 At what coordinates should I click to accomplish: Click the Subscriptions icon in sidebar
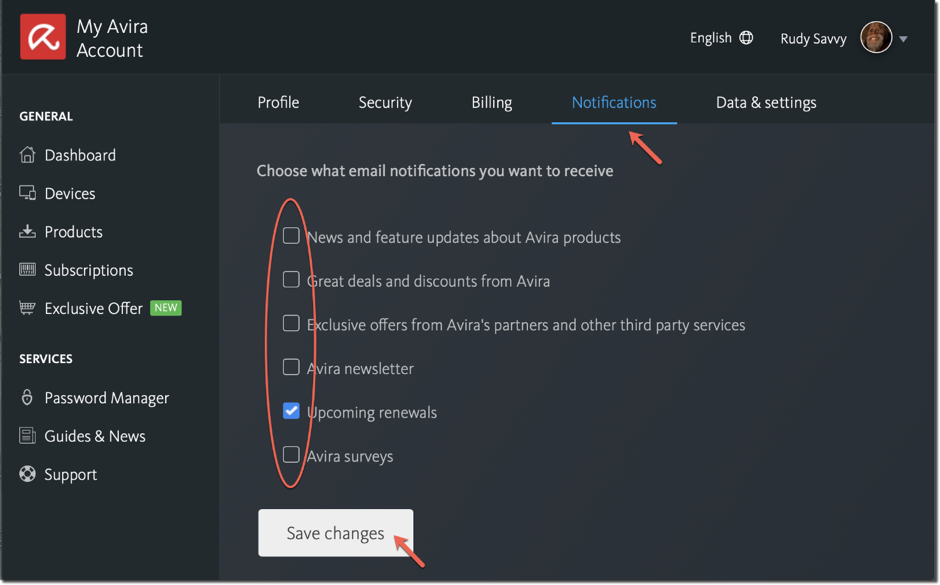click(x=27, y=270)
